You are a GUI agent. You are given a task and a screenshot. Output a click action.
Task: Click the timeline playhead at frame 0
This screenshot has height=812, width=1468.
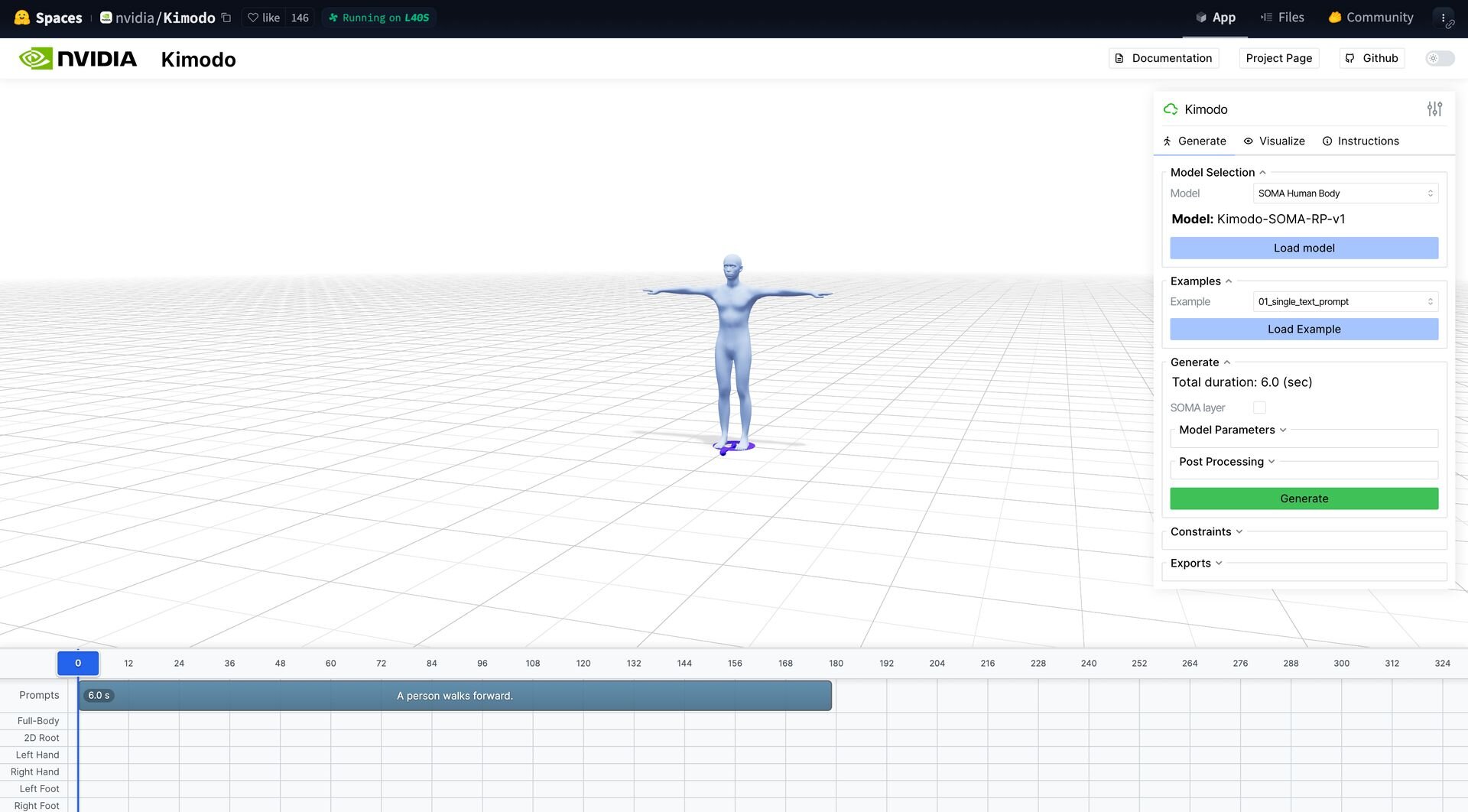[x=78, y=664]
